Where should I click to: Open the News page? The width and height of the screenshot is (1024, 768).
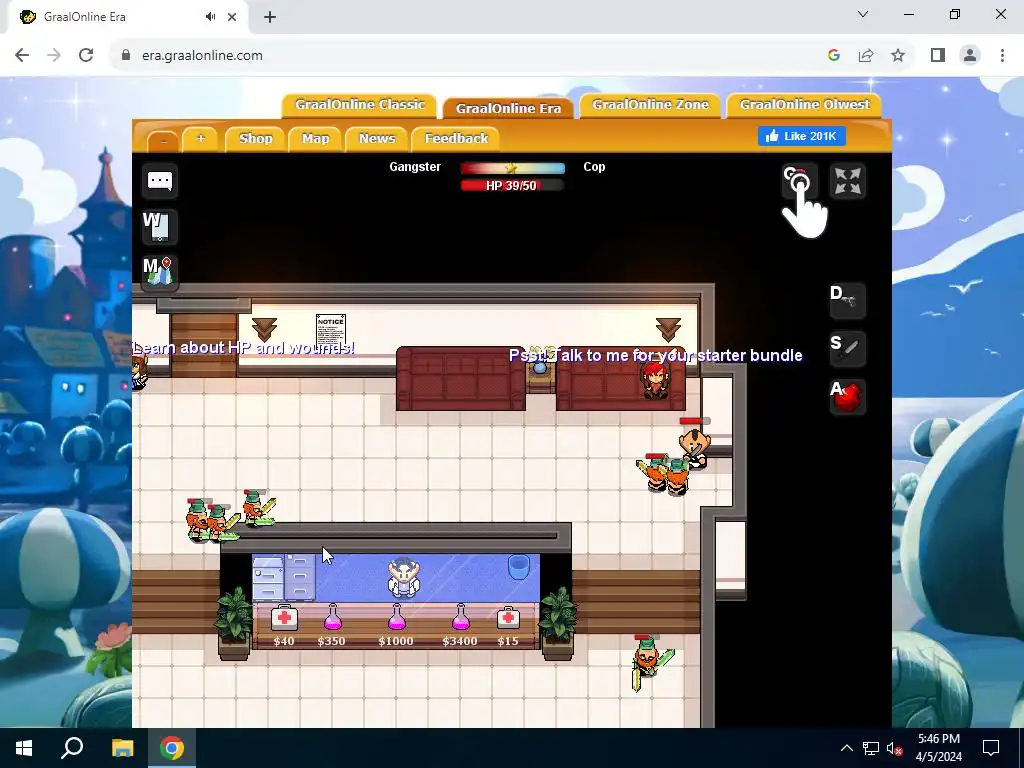pos(377,138)
